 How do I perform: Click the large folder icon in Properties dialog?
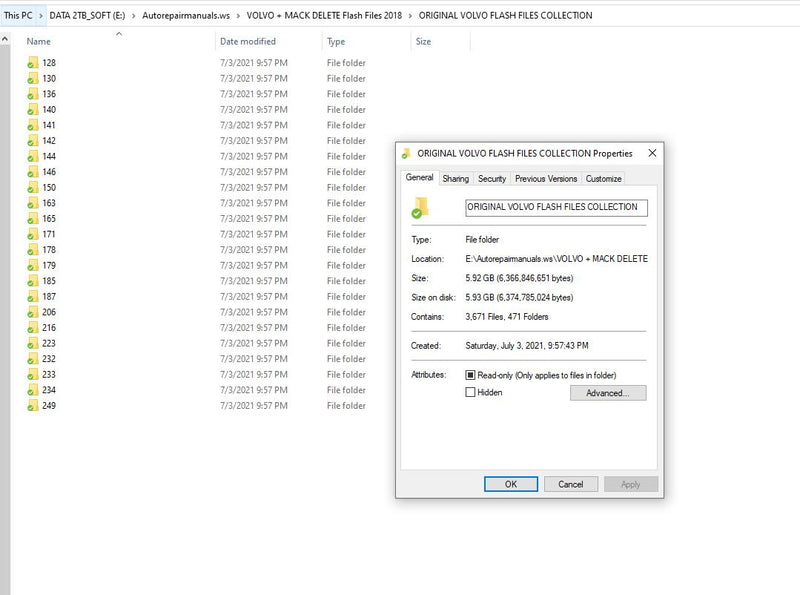click(419, 208)
